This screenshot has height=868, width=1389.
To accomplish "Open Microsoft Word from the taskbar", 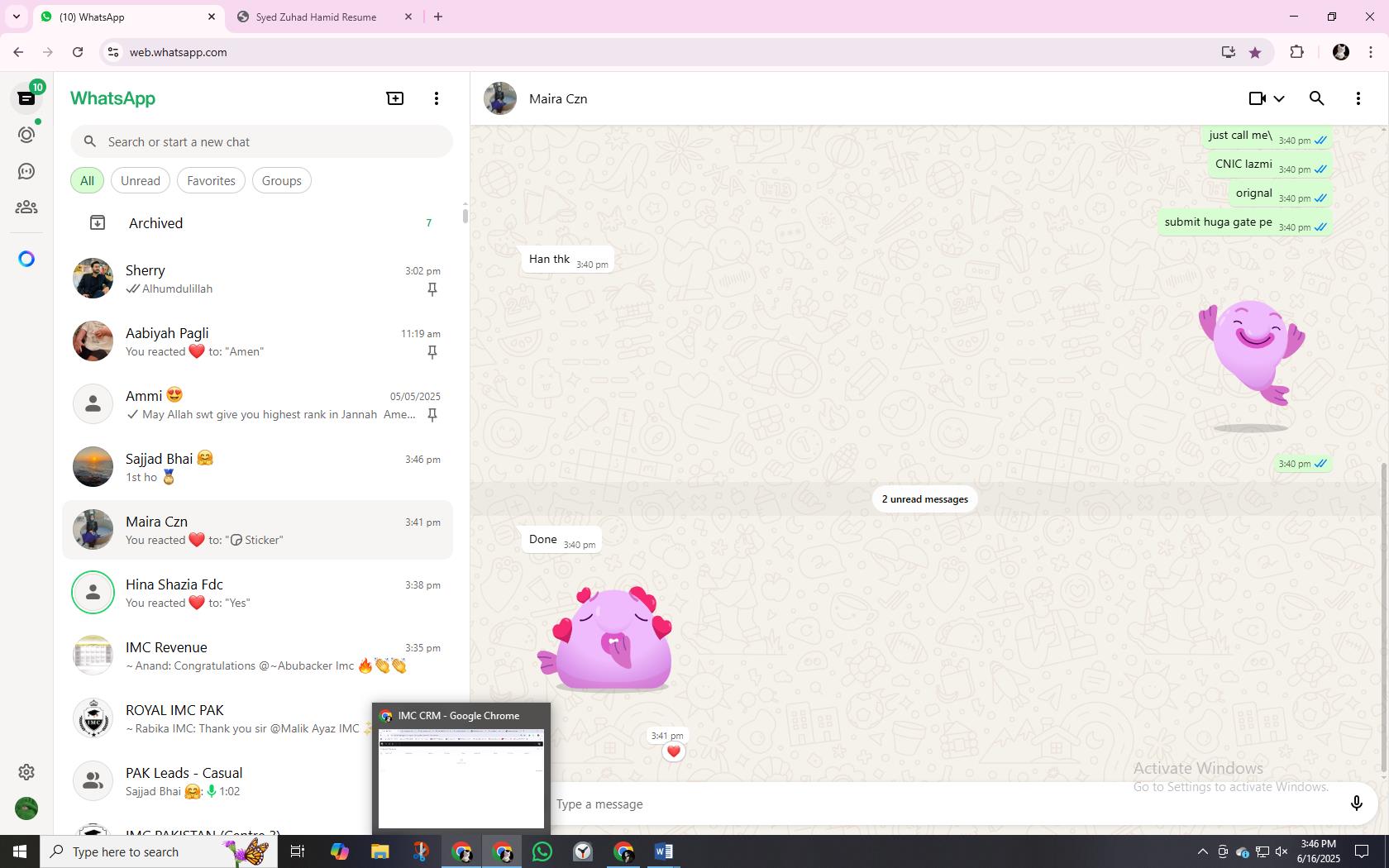I will pos(664,851).
